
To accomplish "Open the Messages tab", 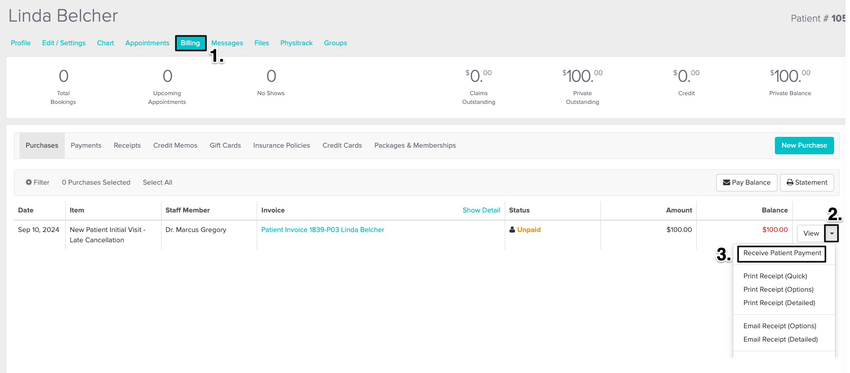I will pyautogui.click(x=227, y=43).
